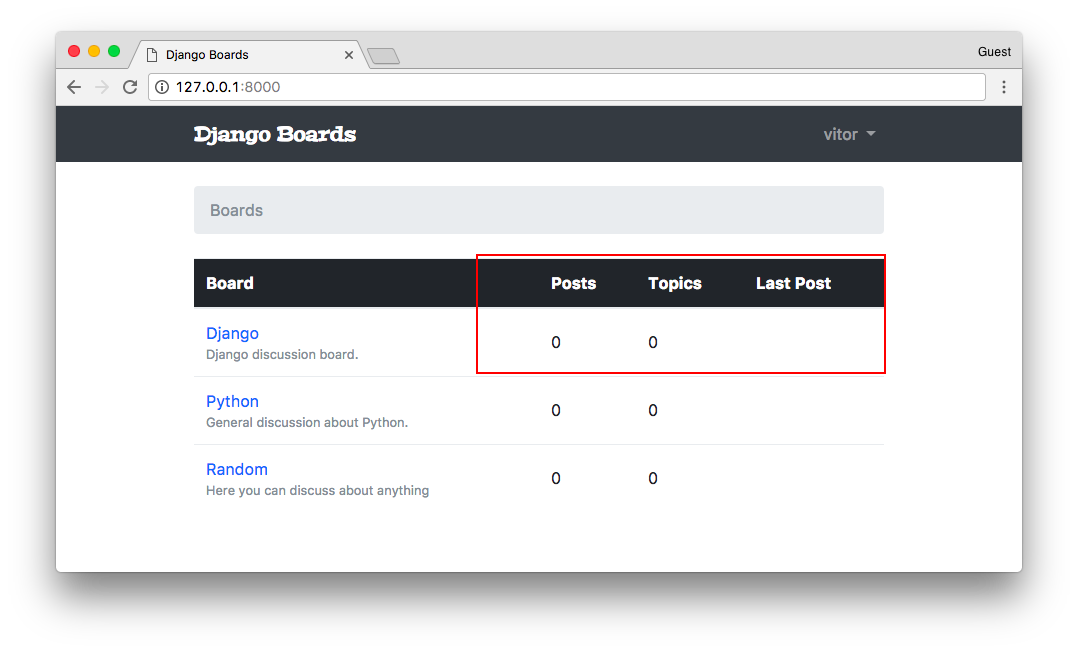The image size is (1078, 652).
Task: Open the Random board link
Action: click(237, 469)
